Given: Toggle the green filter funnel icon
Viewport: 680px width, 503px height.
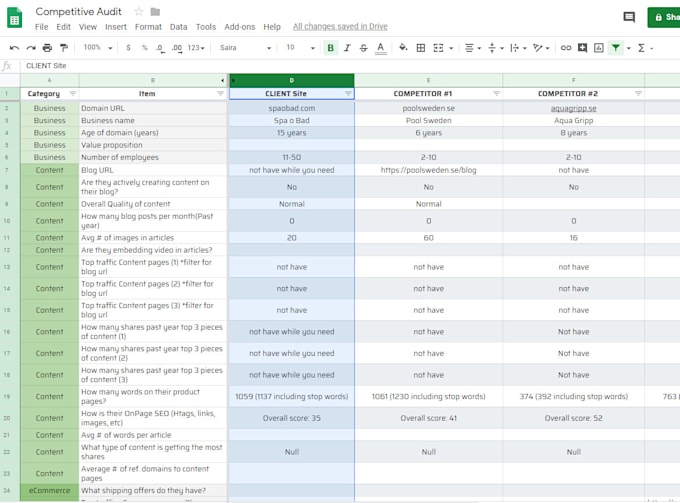Looking at the screenshot, I should tap(615, 48).
